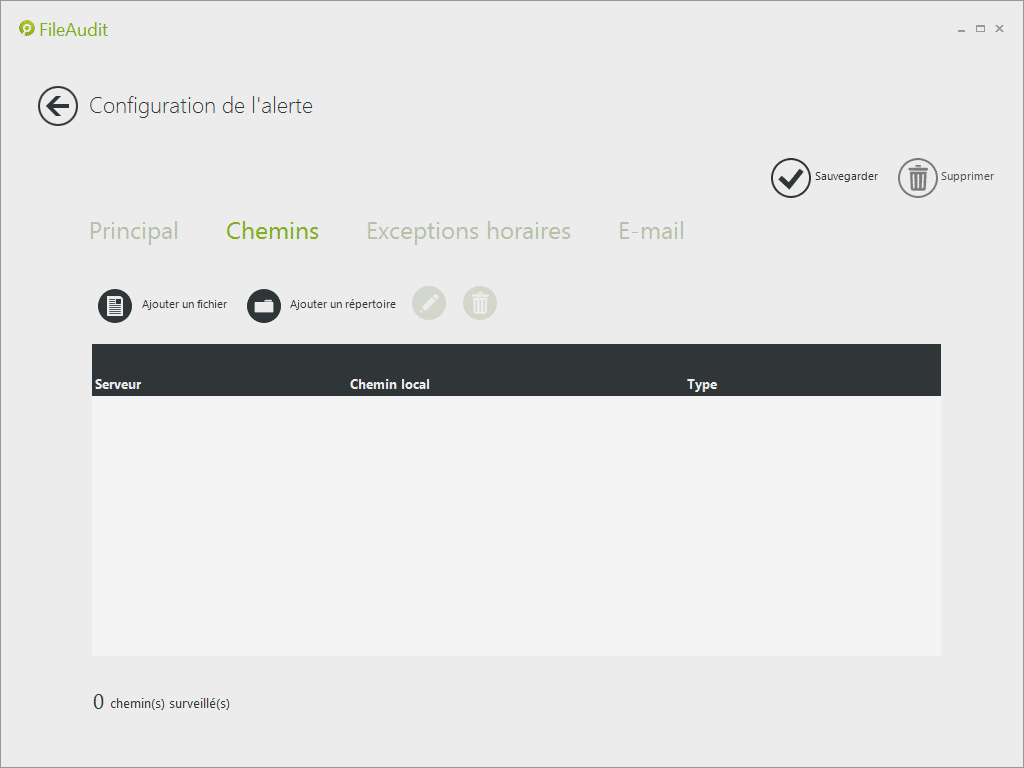Screen dimensions: 1024x768
Task: Click the back arrow icon
Action: pyautogui.click(x=58, y=106)
